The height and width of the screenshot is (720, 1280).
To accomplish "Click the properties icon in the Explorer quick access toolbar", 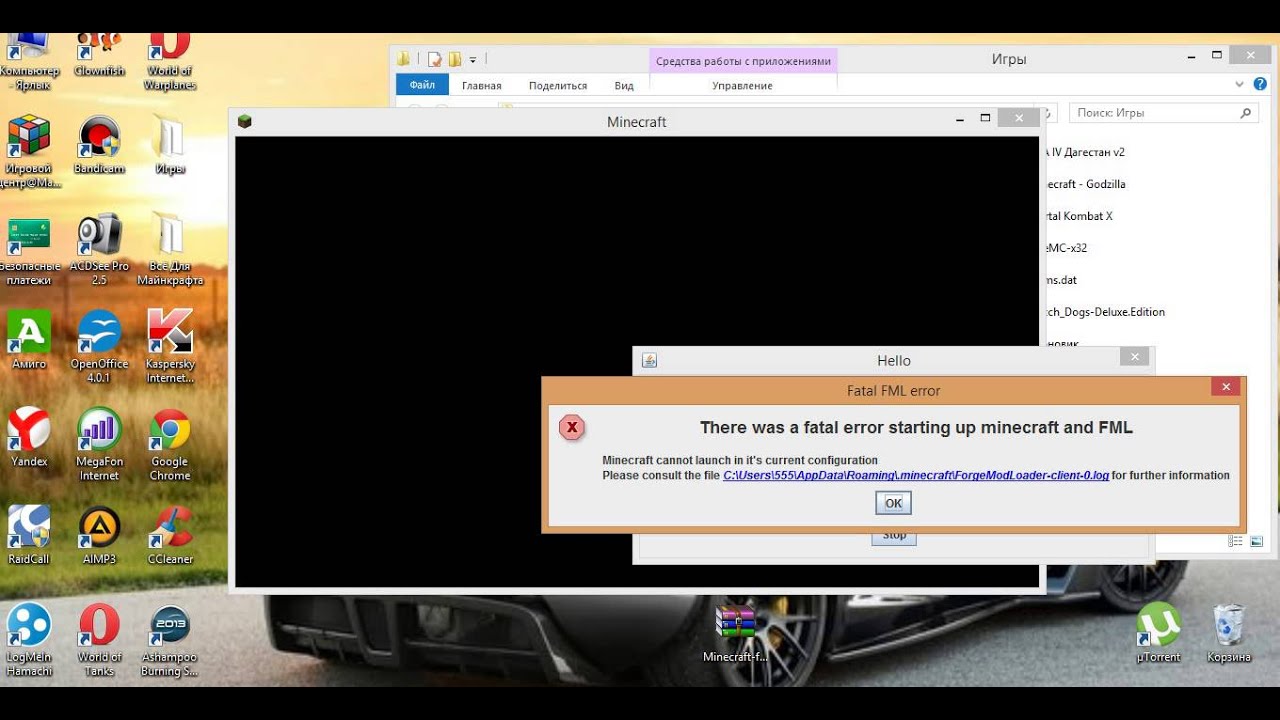I will 434,59.
